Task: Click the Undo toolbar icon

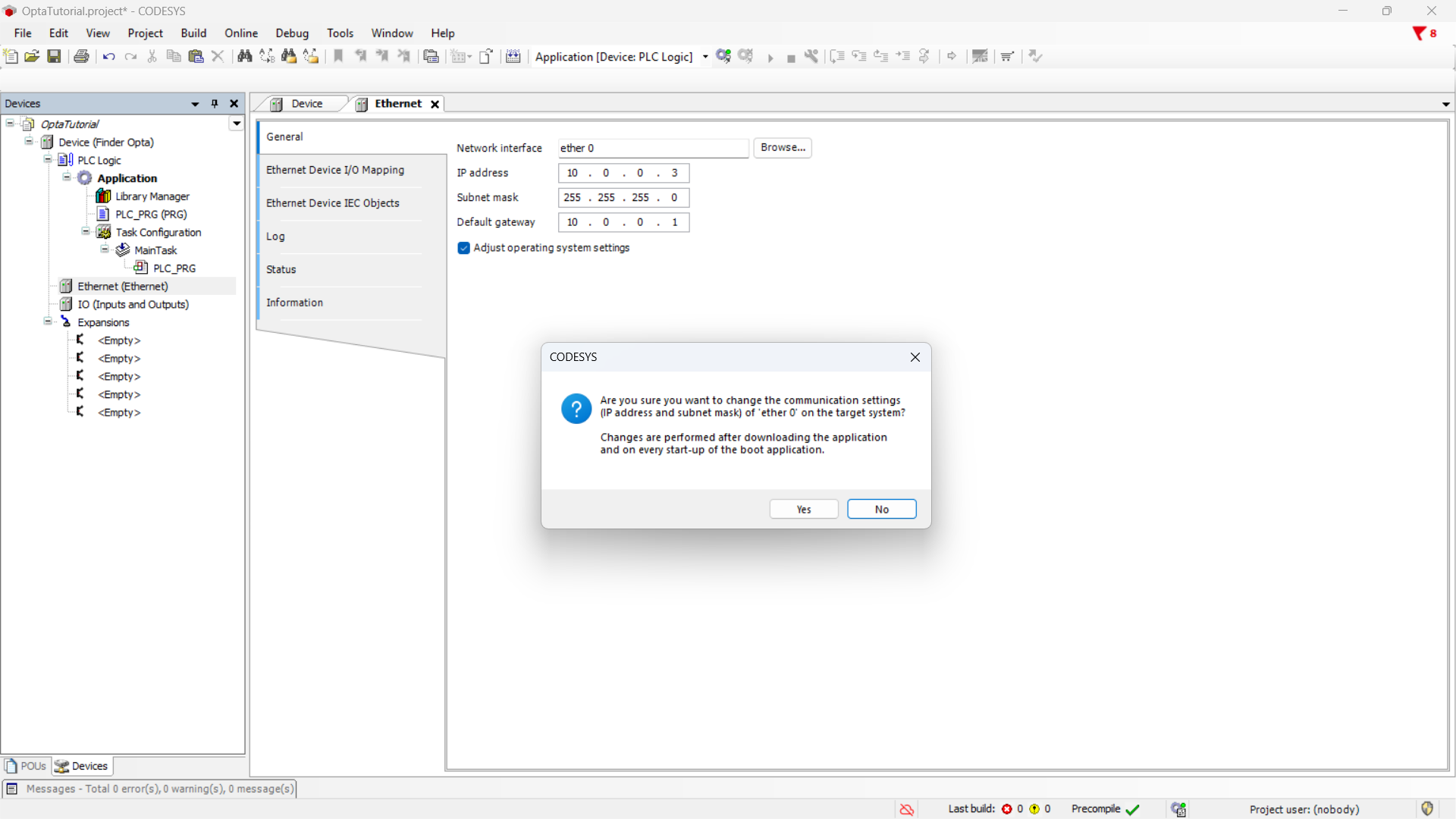Action: point(108,56)
